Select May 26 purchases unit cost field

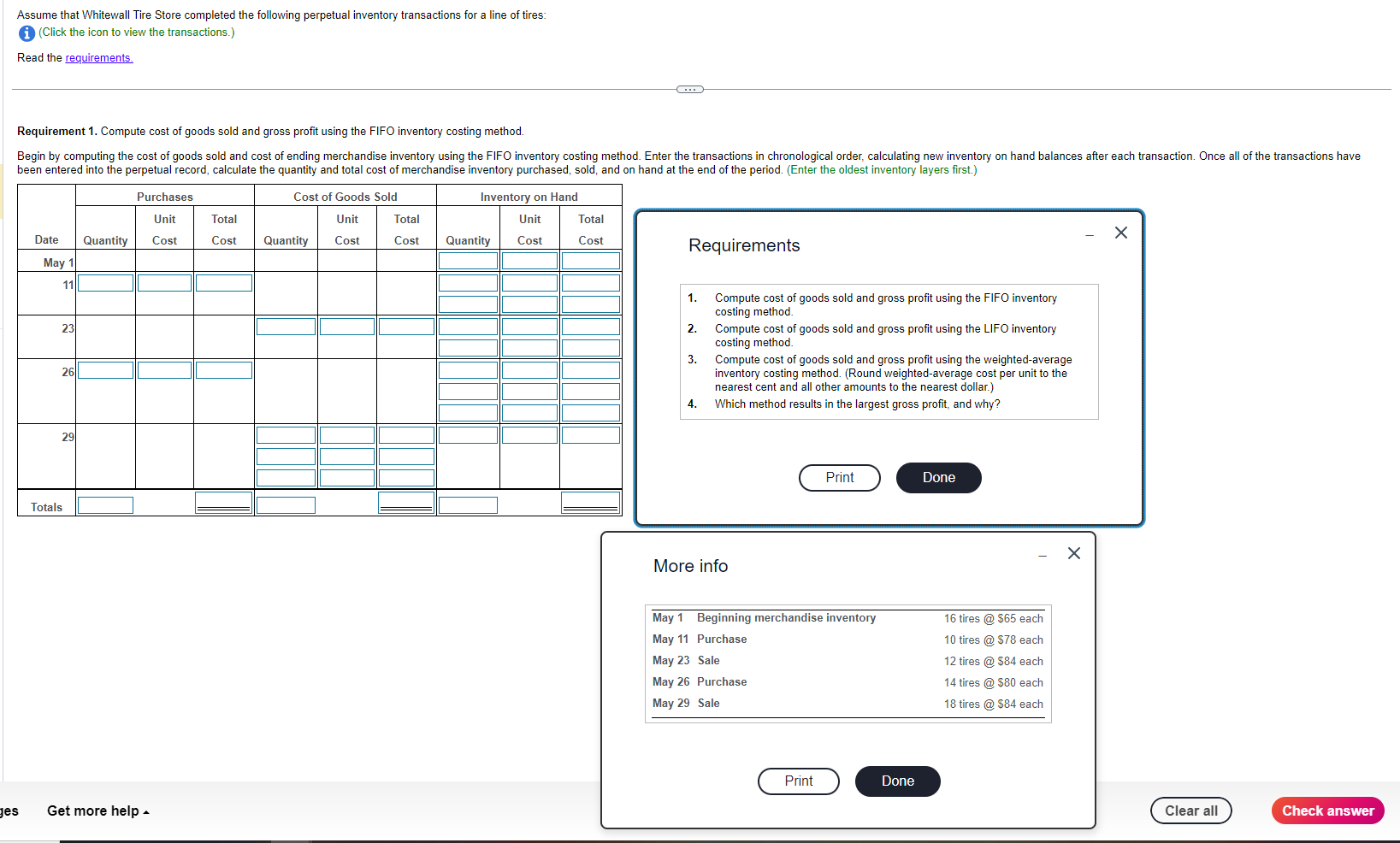164,370
